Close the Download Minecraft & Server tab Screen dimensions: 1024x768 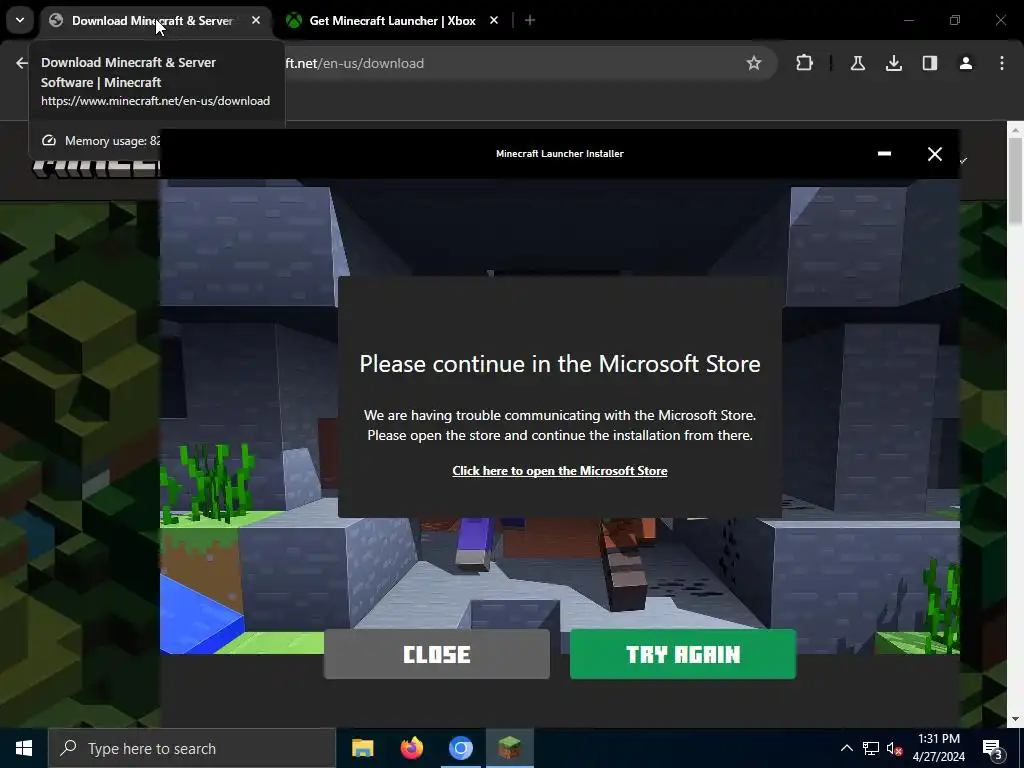(256, 20)
